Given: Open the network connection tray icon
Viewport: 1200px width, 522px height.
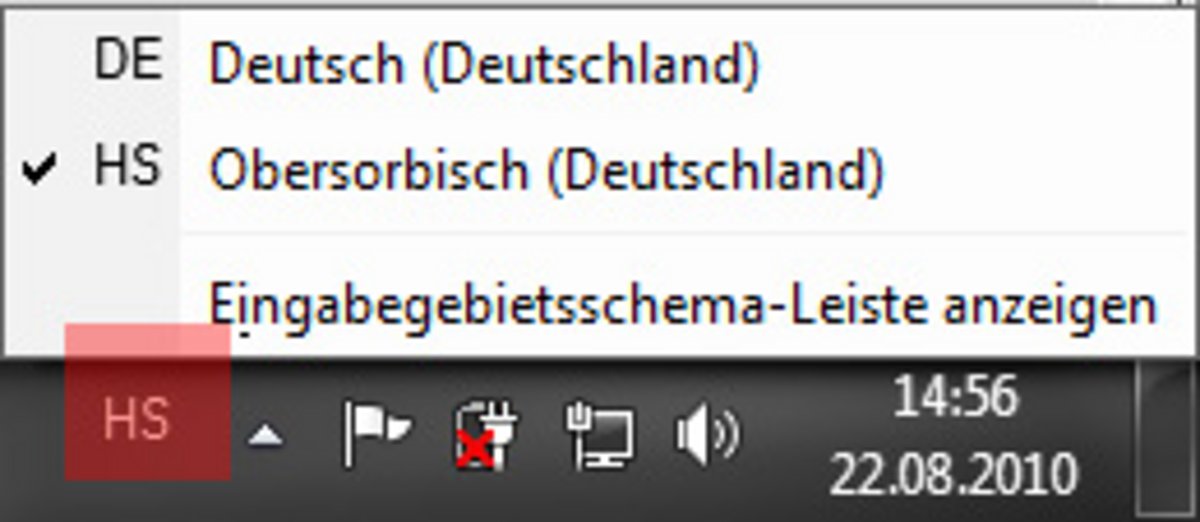Looking at the screenshot, I should (598, 435).
